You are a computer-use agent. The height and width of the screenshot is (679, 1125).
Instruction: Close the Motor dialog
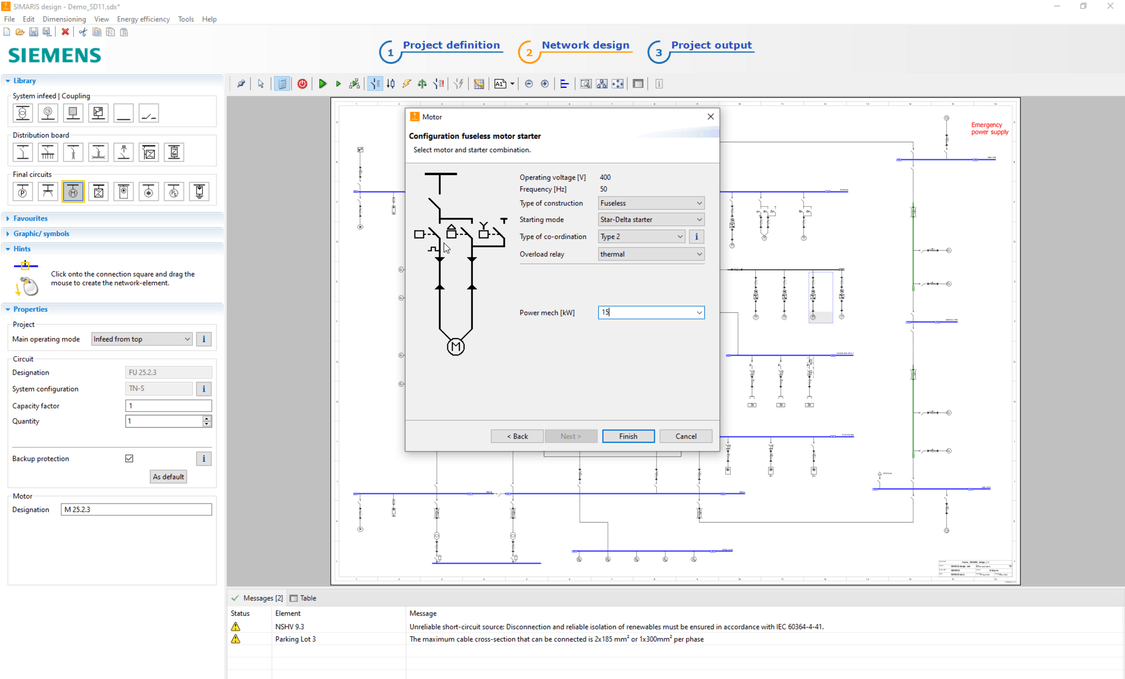(x=710, y=116)
